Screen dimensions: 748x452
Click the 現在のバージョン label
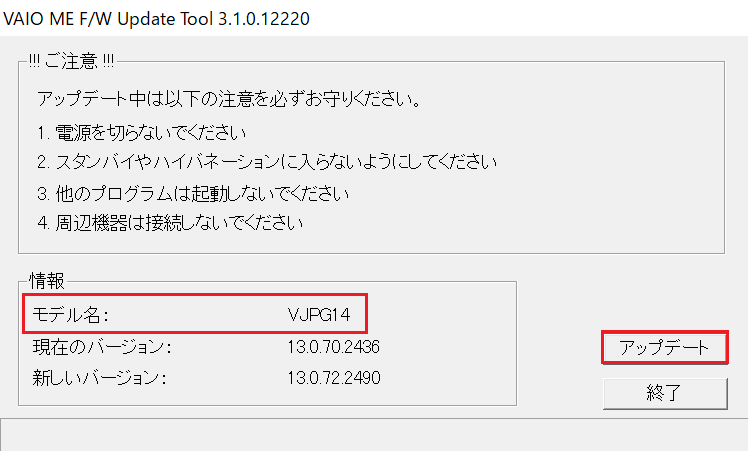[x=102, y=347]
